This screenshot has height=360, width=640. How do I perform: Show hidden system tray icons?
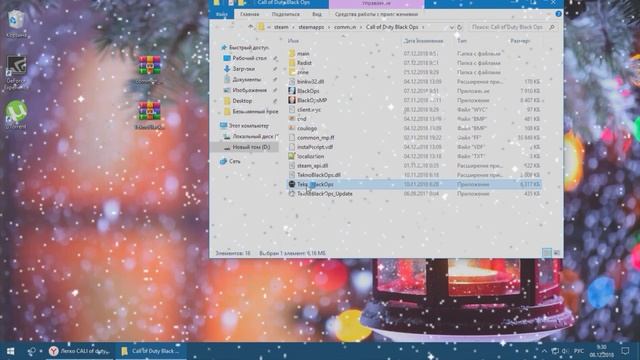point(544,351)
